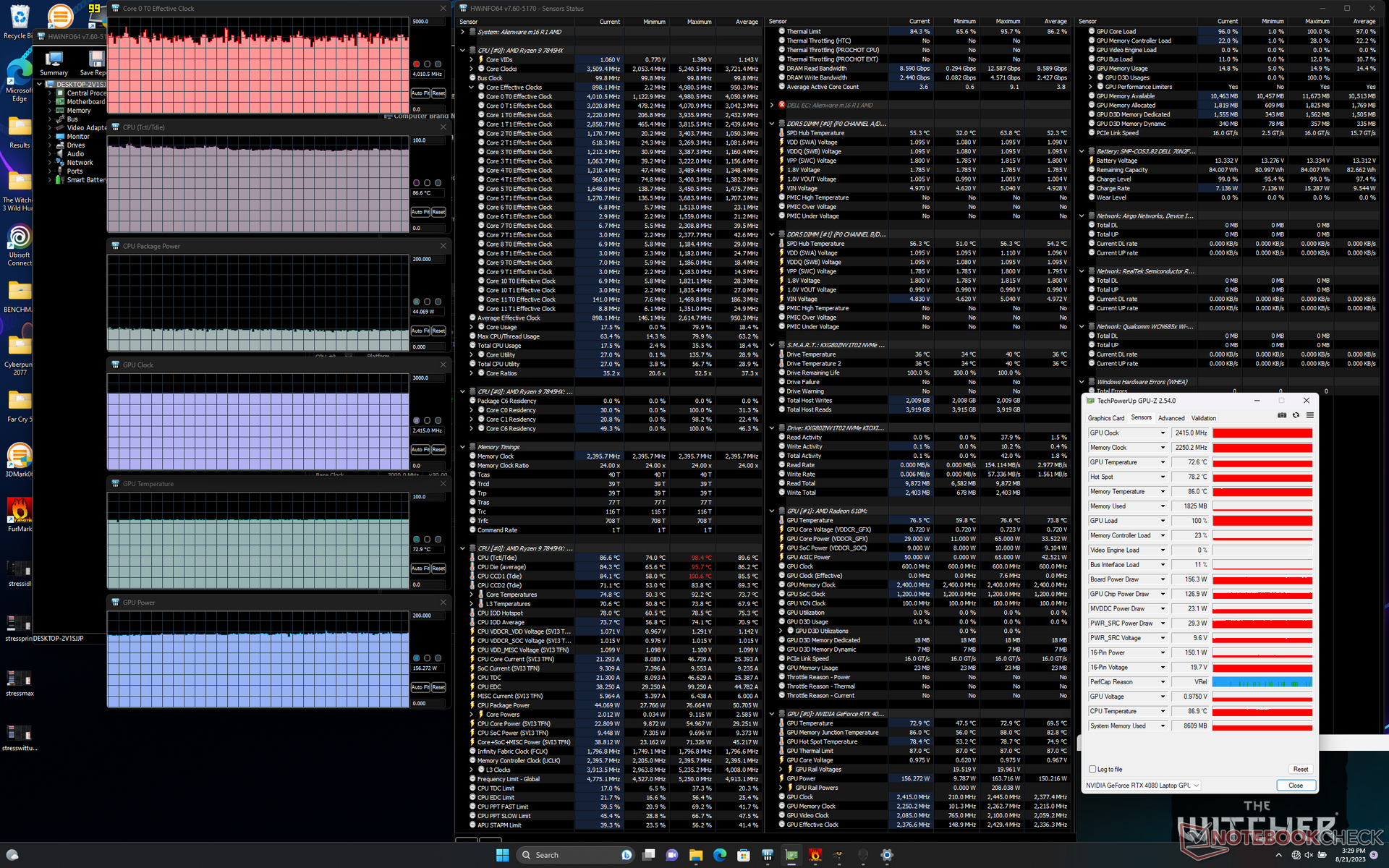Open GPU selection dropdown RTX 4080 Laptop
Viewport: 1389px width, 868px height.
point(1142,786)
